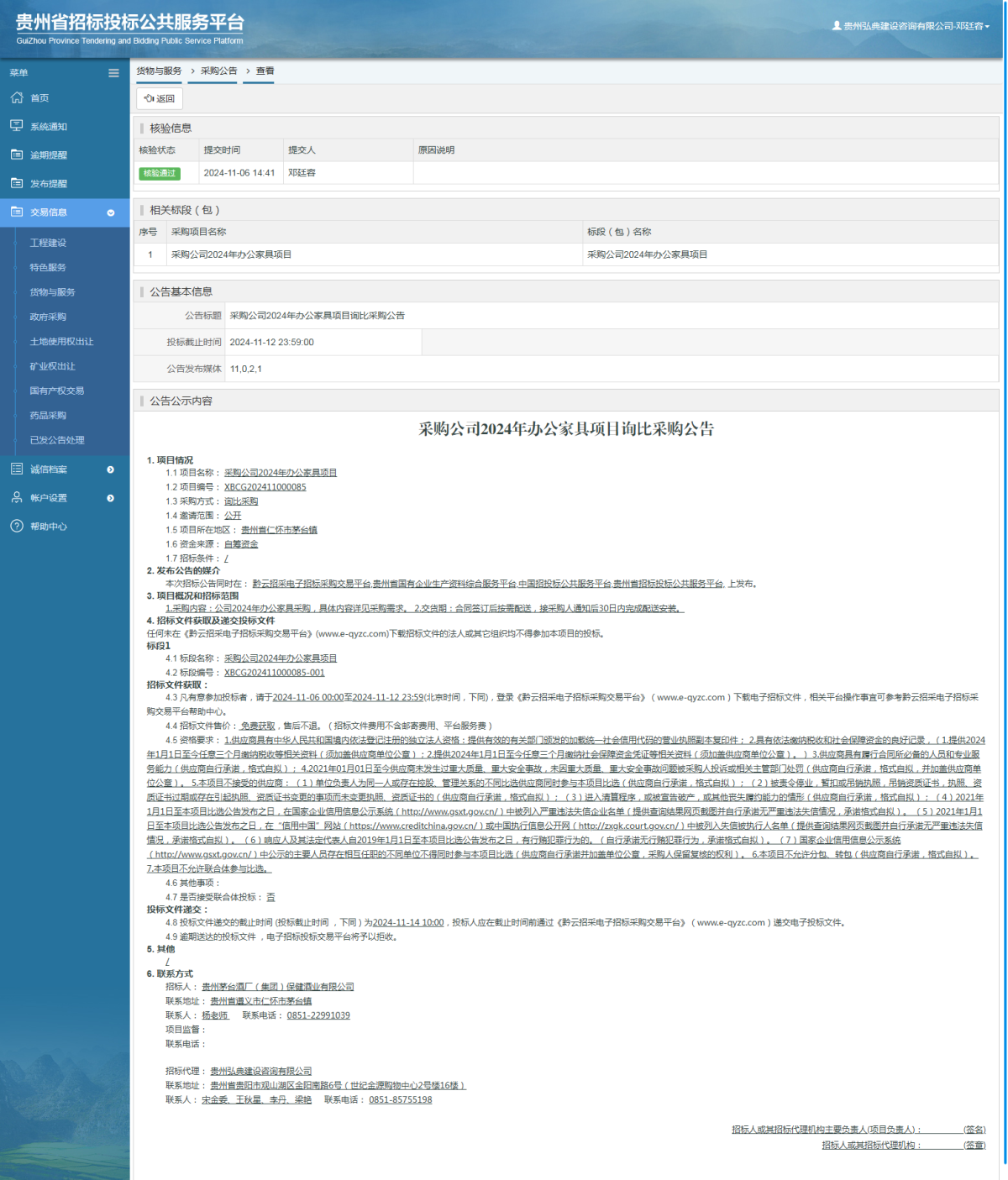Viewport: 1008px width, 1180px height.
Task: Expand the 帐户设置 submenu arrow
Action: point(110,498)
